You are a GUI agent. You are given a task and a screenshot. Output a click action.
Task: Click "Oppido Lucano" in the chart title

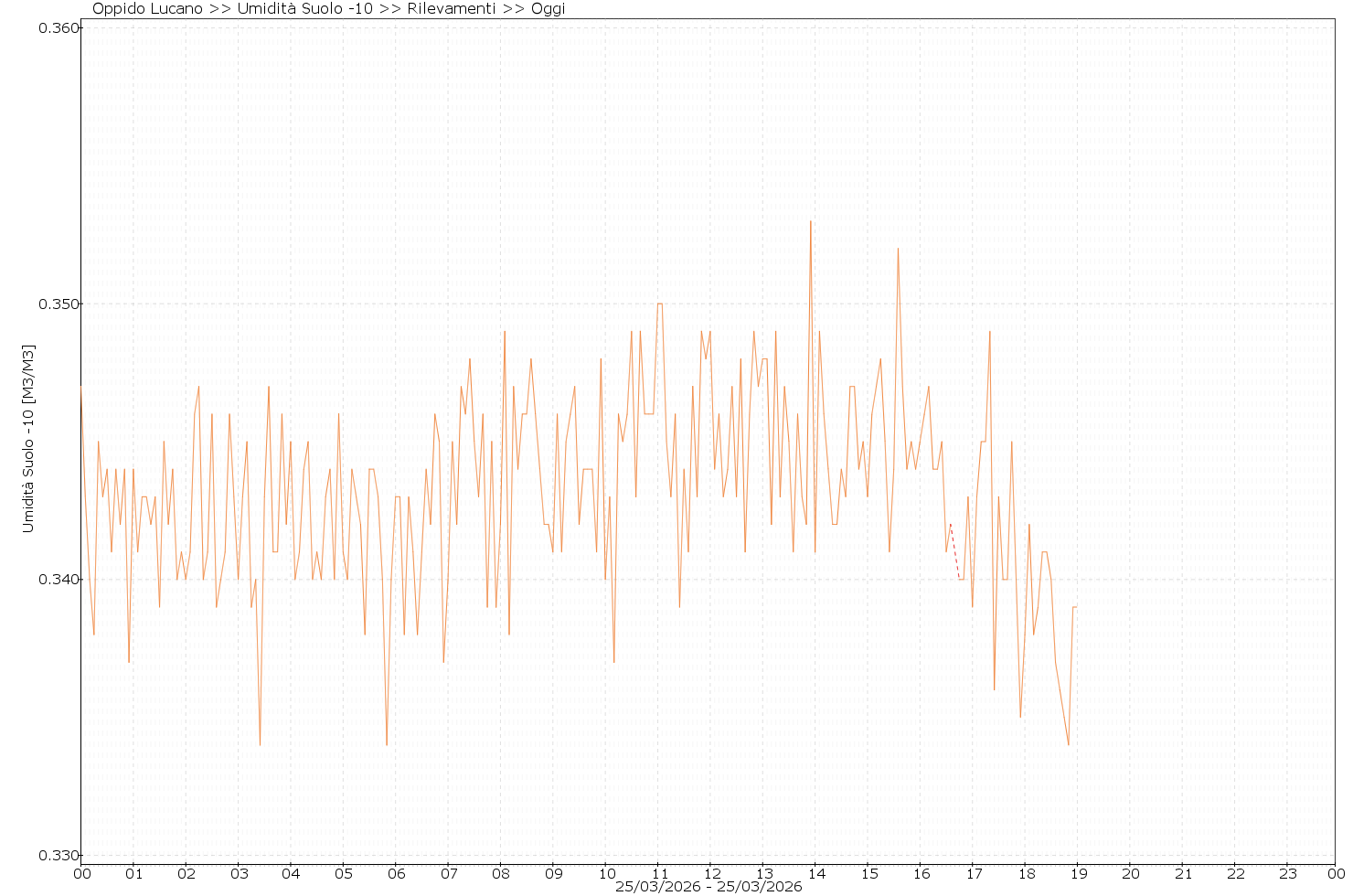click(x=147, y=9)
